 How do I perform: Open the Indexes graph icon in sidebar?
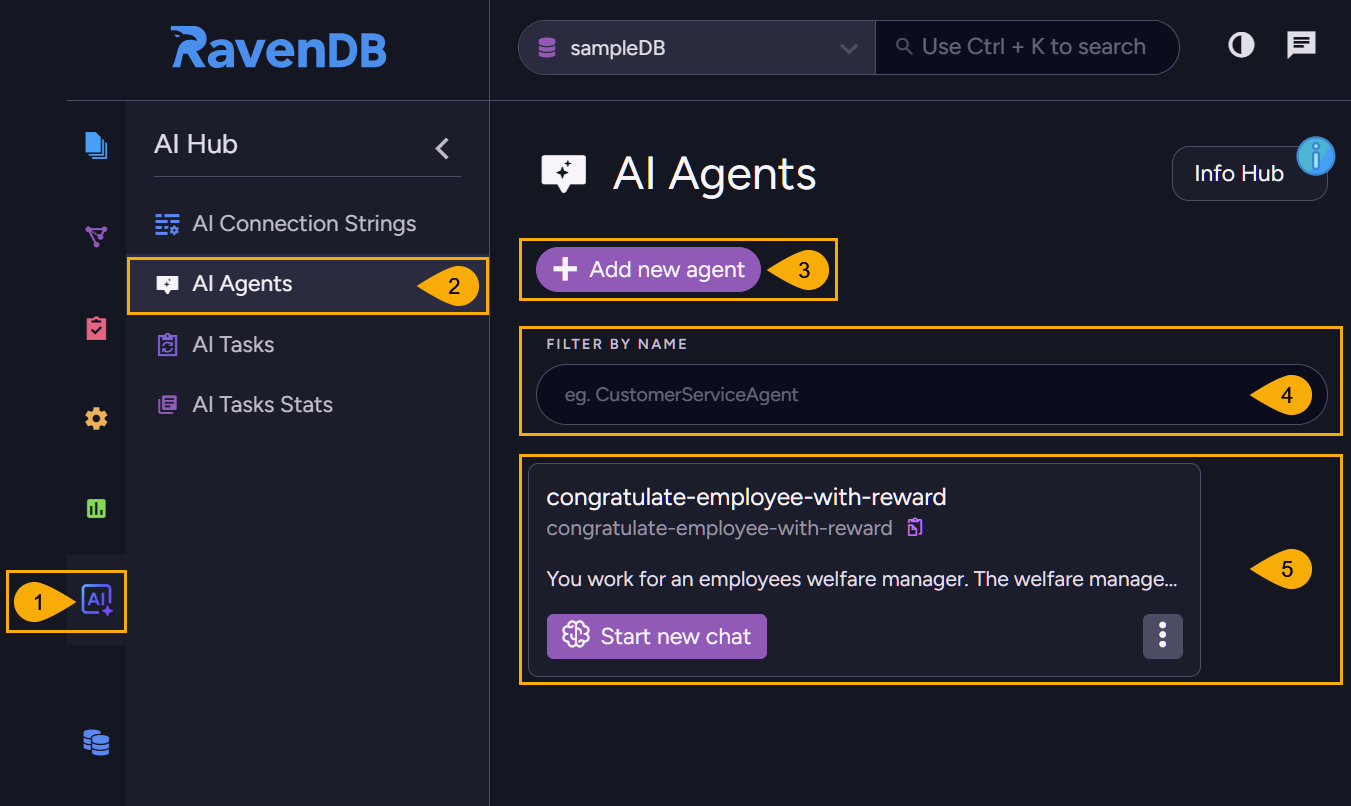[x=96, y=236]
